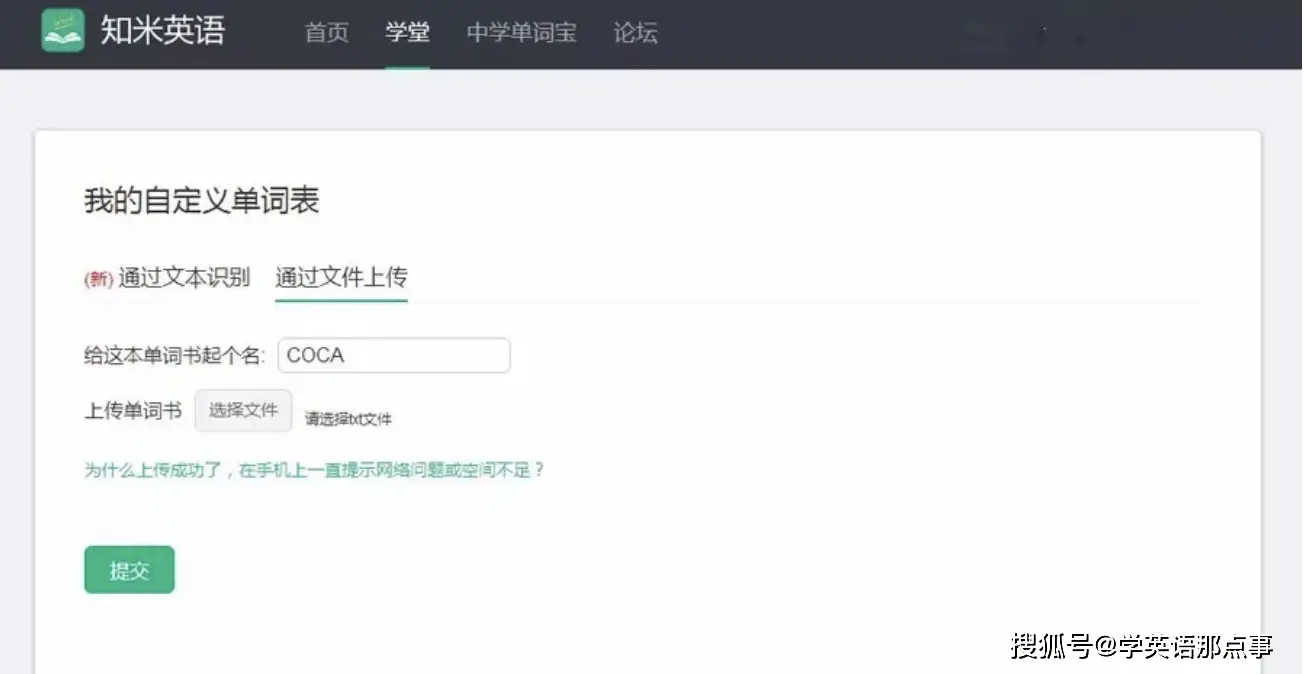Click the 我的自定义单词表 page heading
The width and height of the screenshot is (1304, 674).
coord(201,199)
